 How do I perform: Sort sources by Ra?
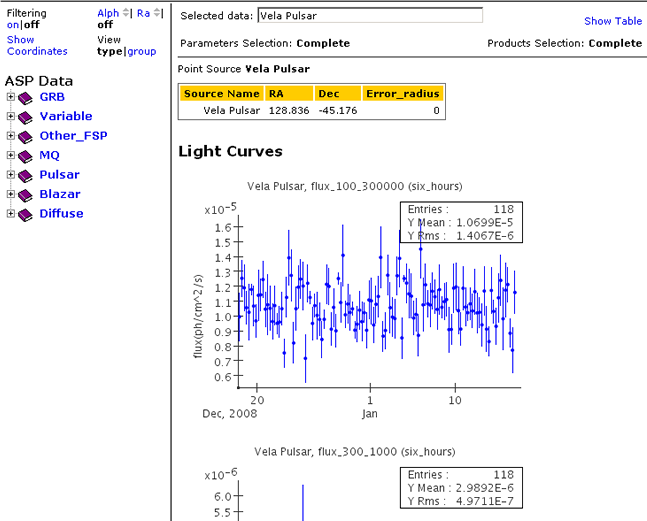tap(143, 13)
